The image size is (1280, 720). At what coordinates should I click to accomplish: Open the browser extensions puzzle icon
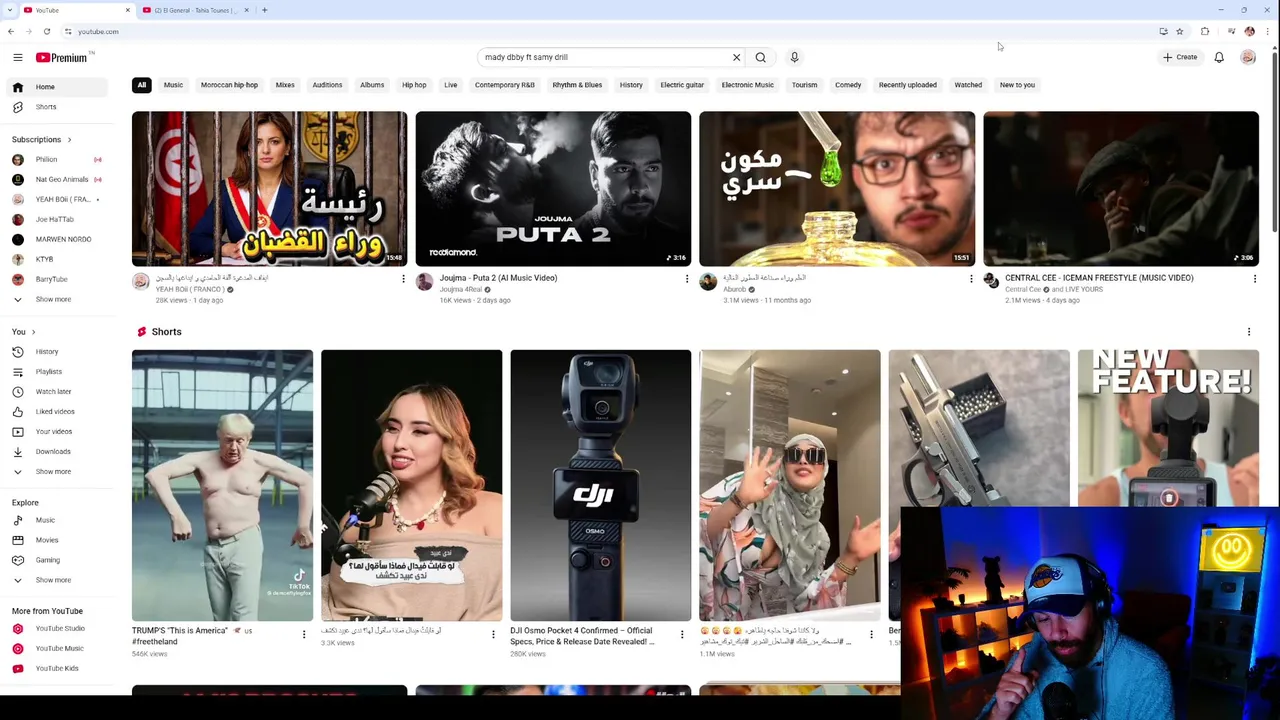pos(1205,32)
